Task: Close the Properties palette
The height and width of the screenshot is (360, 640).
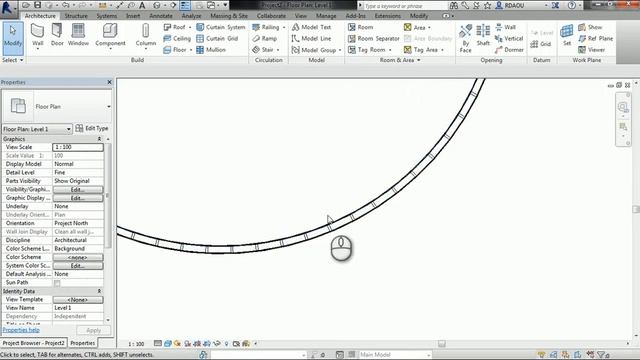Action: 109,82
